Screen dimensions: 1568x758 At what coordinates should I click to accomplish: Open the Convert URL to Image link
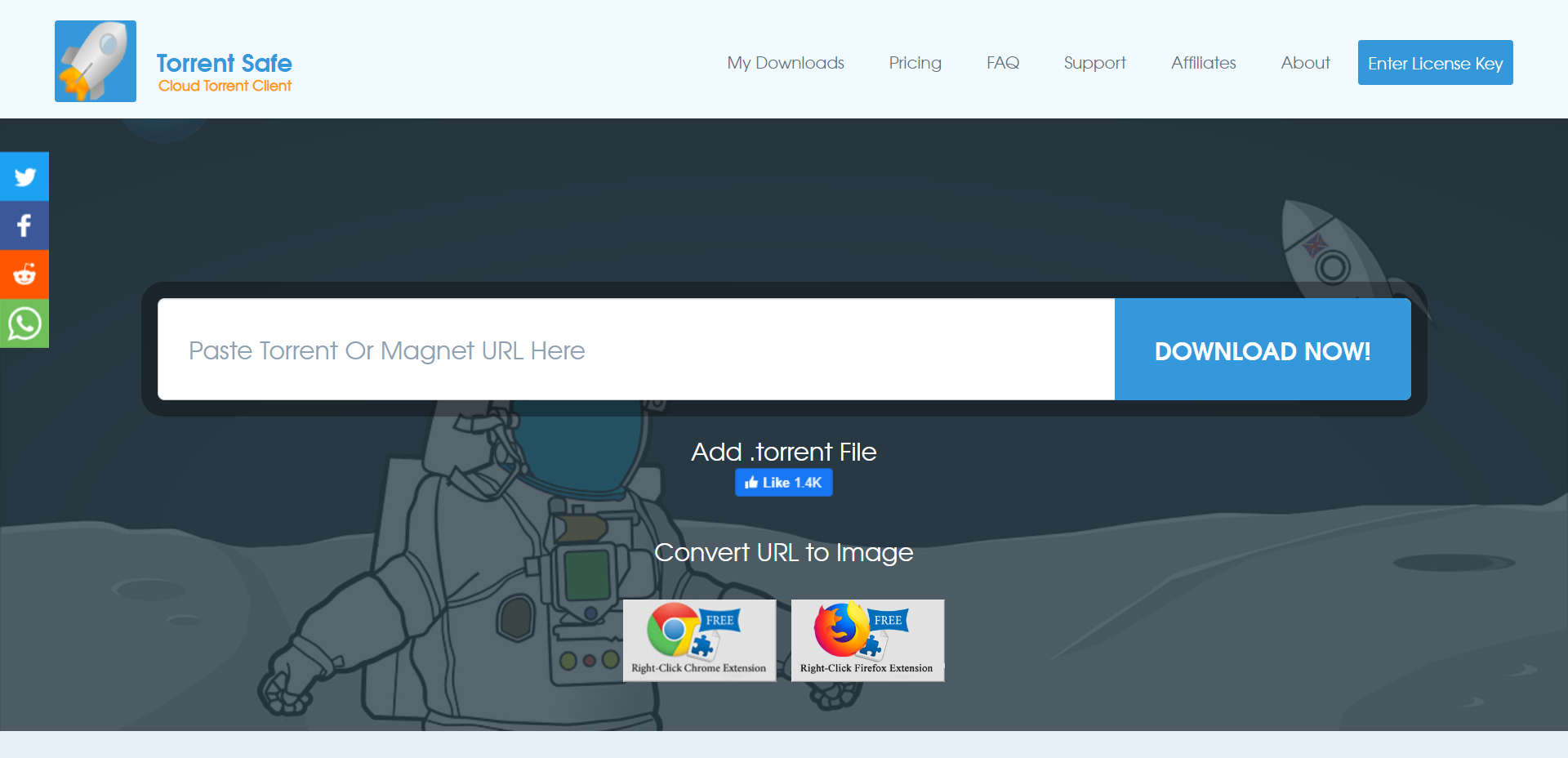tap(783, 553)
